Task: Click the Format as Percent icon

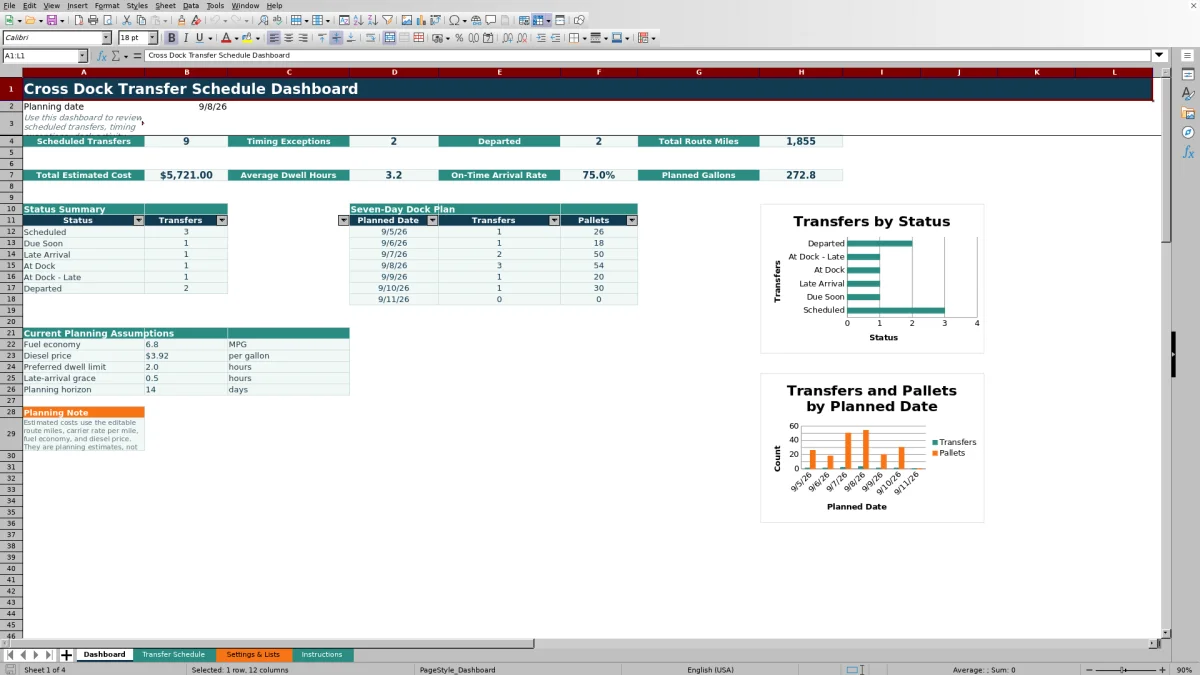Action: coord(459,38)
